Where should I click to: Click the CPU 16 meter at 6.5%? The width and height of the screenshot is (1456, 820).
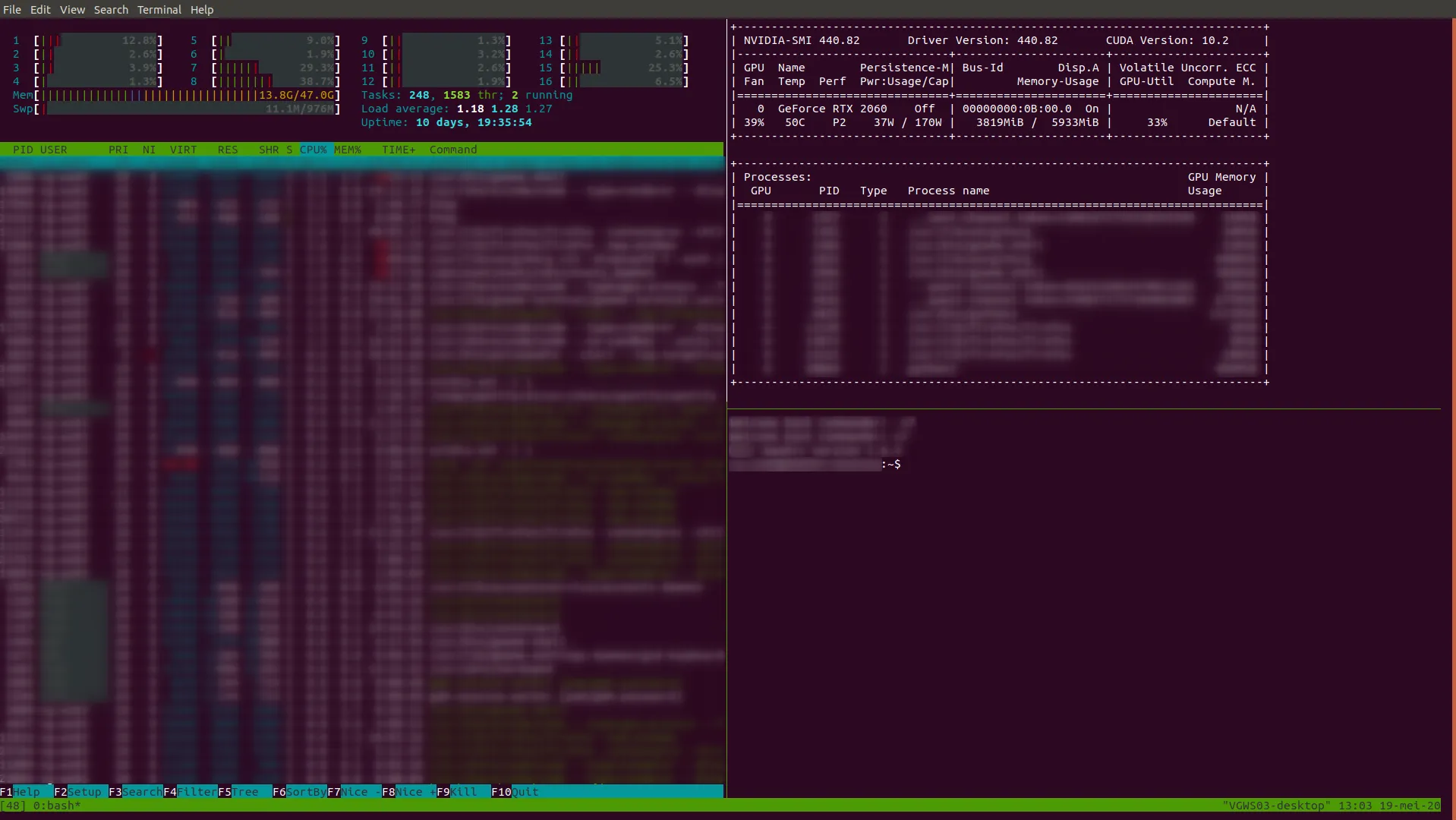(614, 81)
